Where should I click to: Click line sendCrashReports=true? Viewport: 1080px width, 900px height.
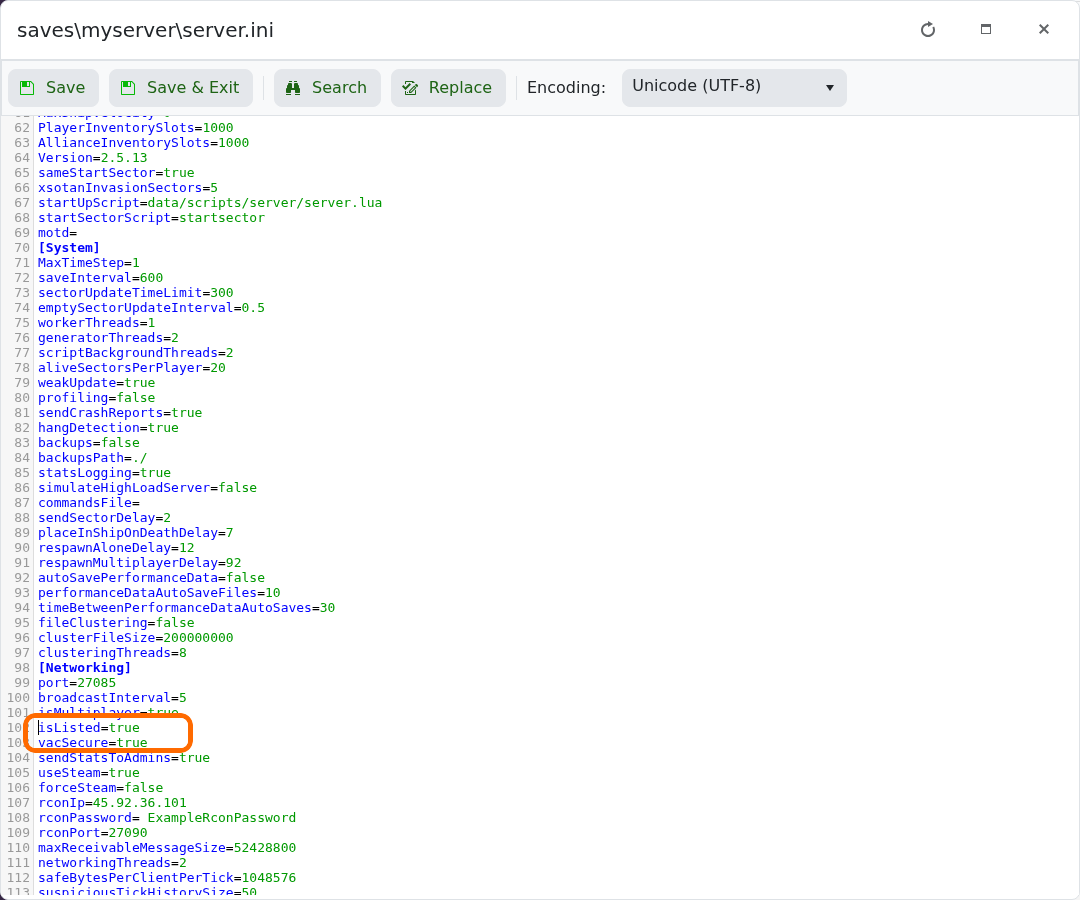(x=120, y=412)
